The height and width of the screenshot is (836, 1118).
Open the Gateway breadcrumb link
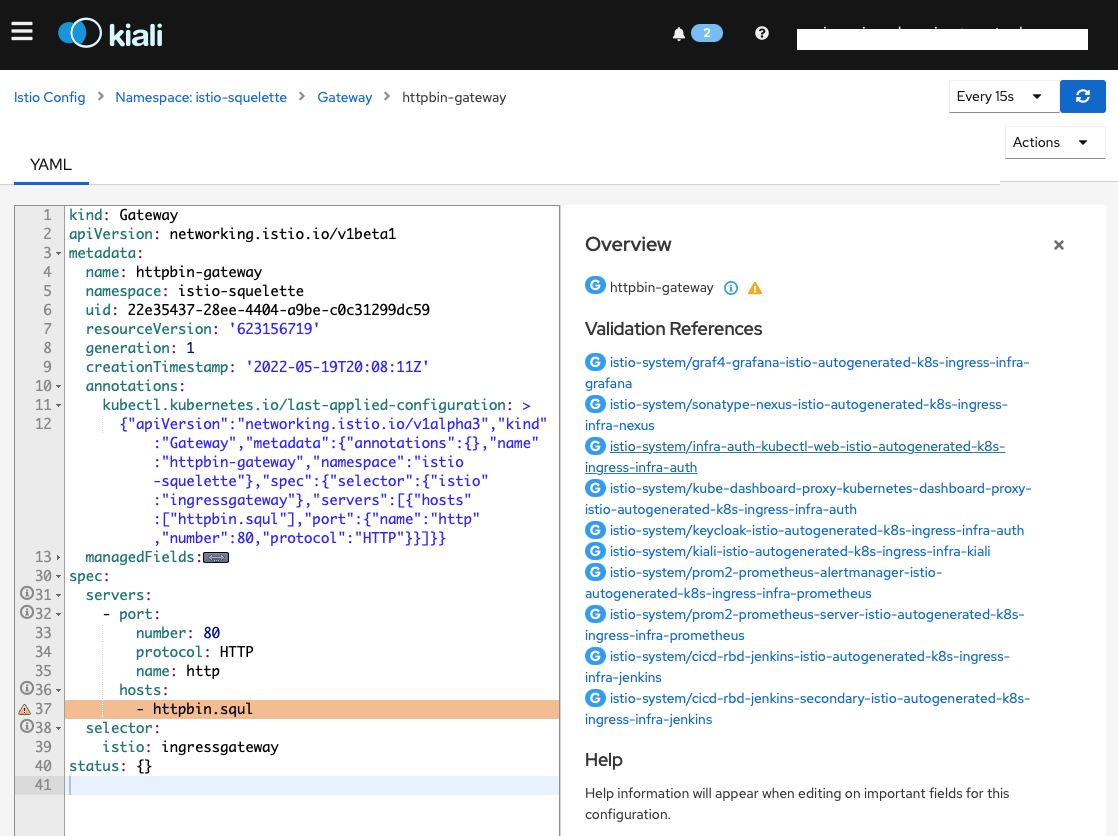(x=344, y=97)
